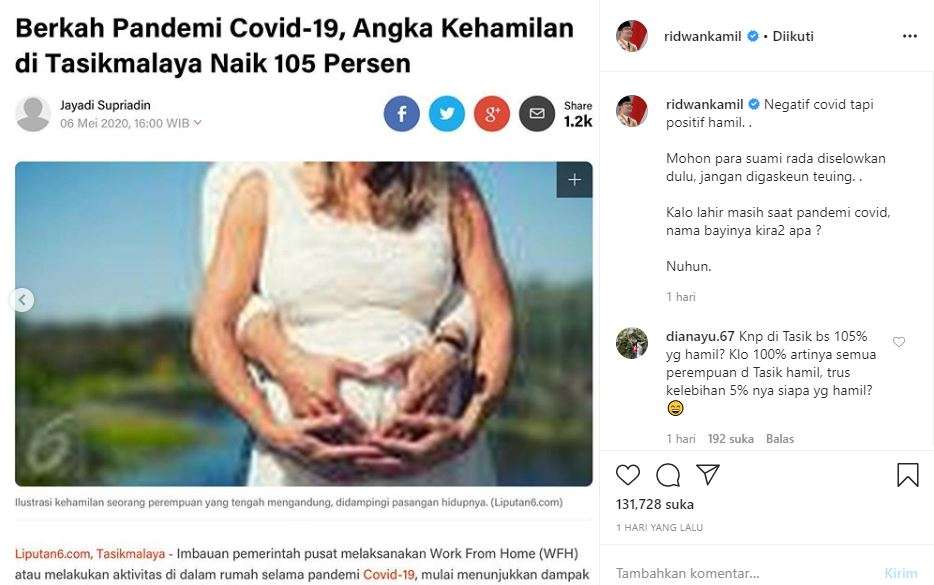Viewport: 934px width, 585px height.
Task: Share article on Google Plus
Action: [x=492, y=114]
